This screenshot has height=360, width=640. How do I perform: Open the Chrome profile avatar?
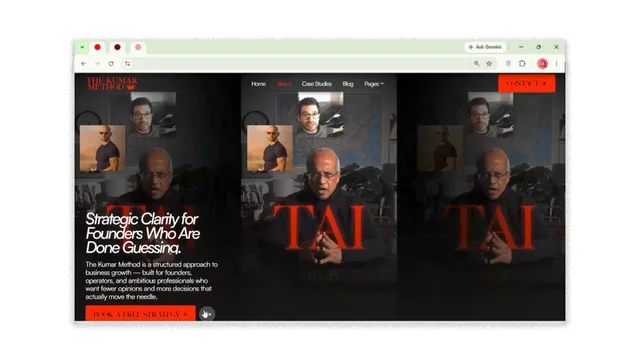coord(542,64)
